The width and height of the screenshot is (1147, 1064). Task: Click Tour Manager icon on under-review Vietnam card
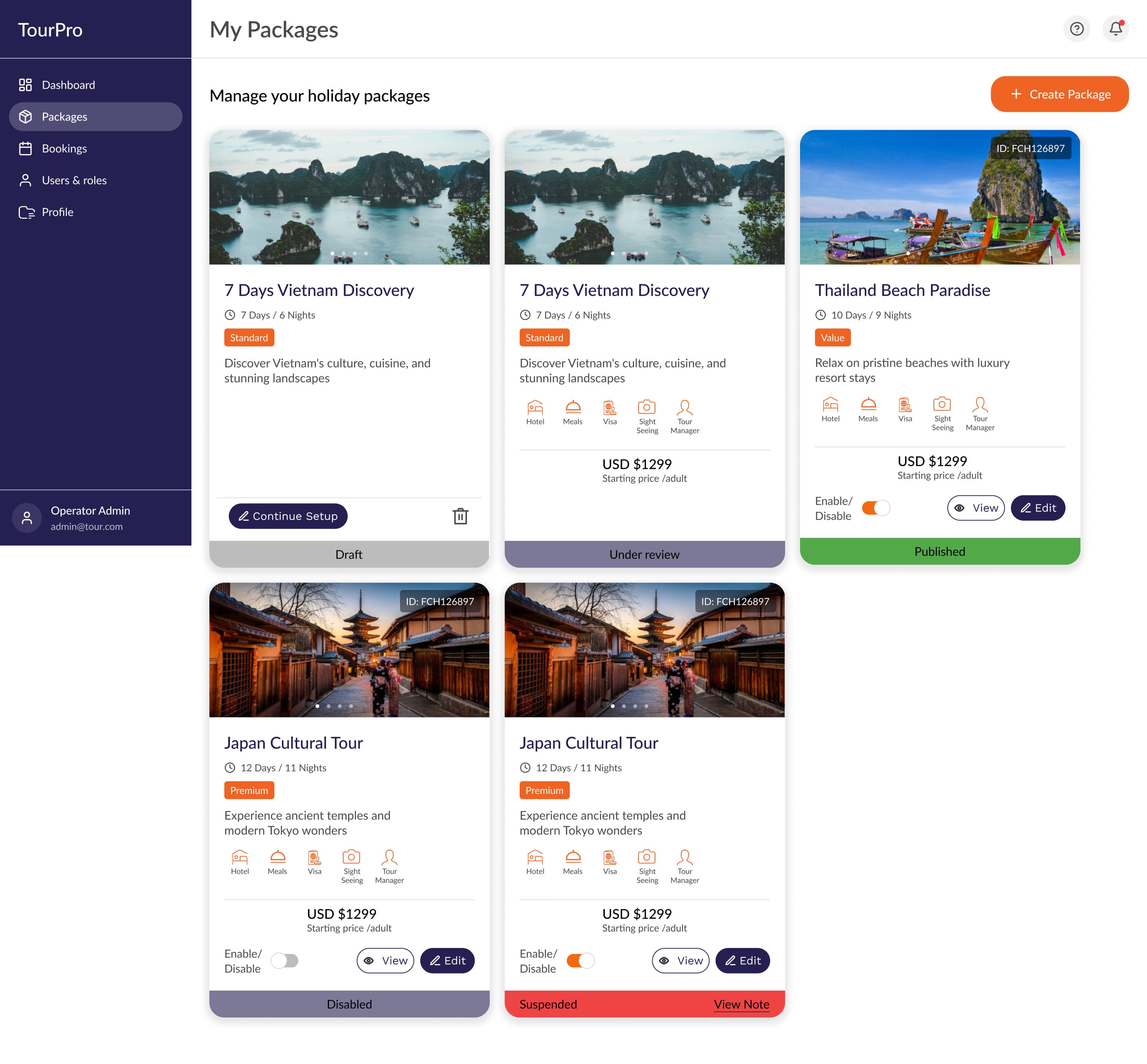[x=685, y=408]
